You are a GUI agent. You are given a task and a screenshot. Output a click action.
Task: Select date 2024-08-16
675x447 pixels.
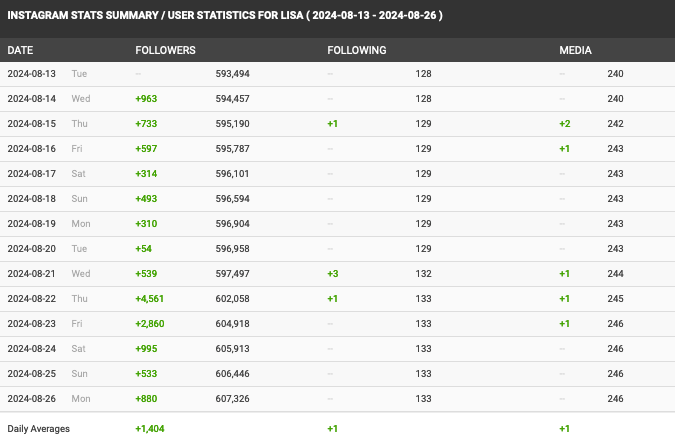point(31,149)
